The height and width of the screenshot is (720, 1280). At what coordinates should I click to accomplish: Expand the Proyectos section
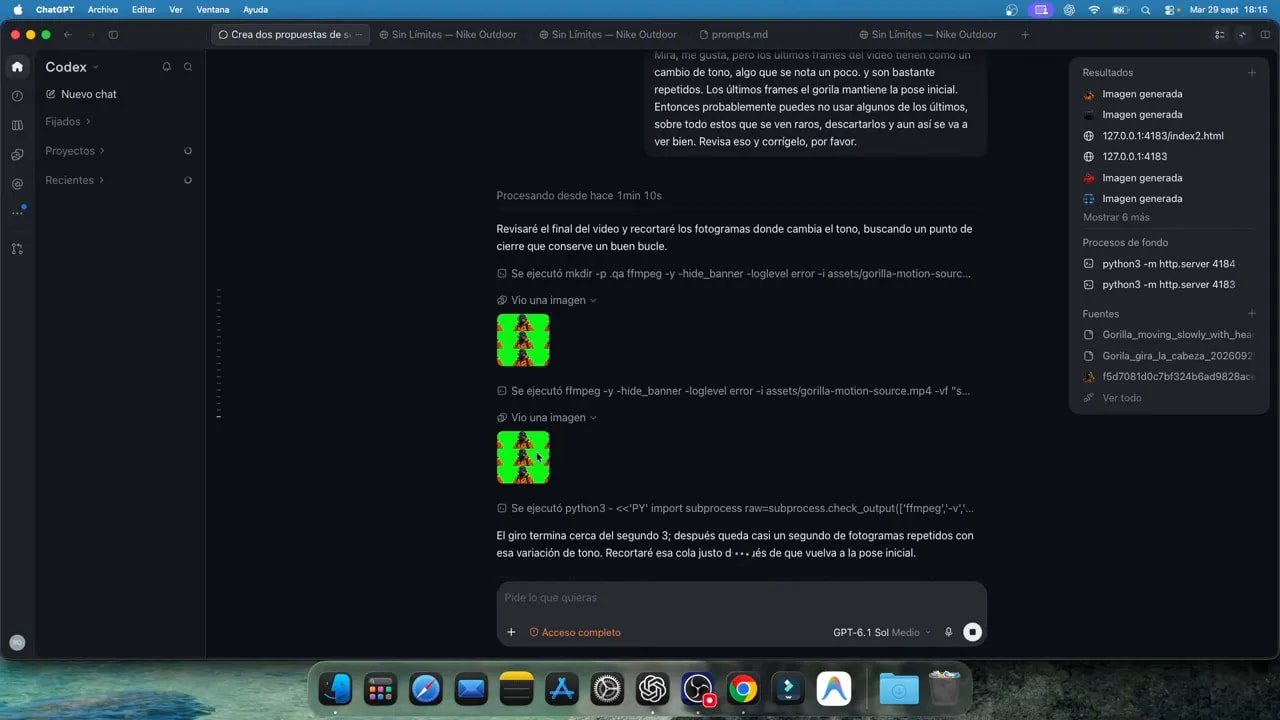point(75,151)
